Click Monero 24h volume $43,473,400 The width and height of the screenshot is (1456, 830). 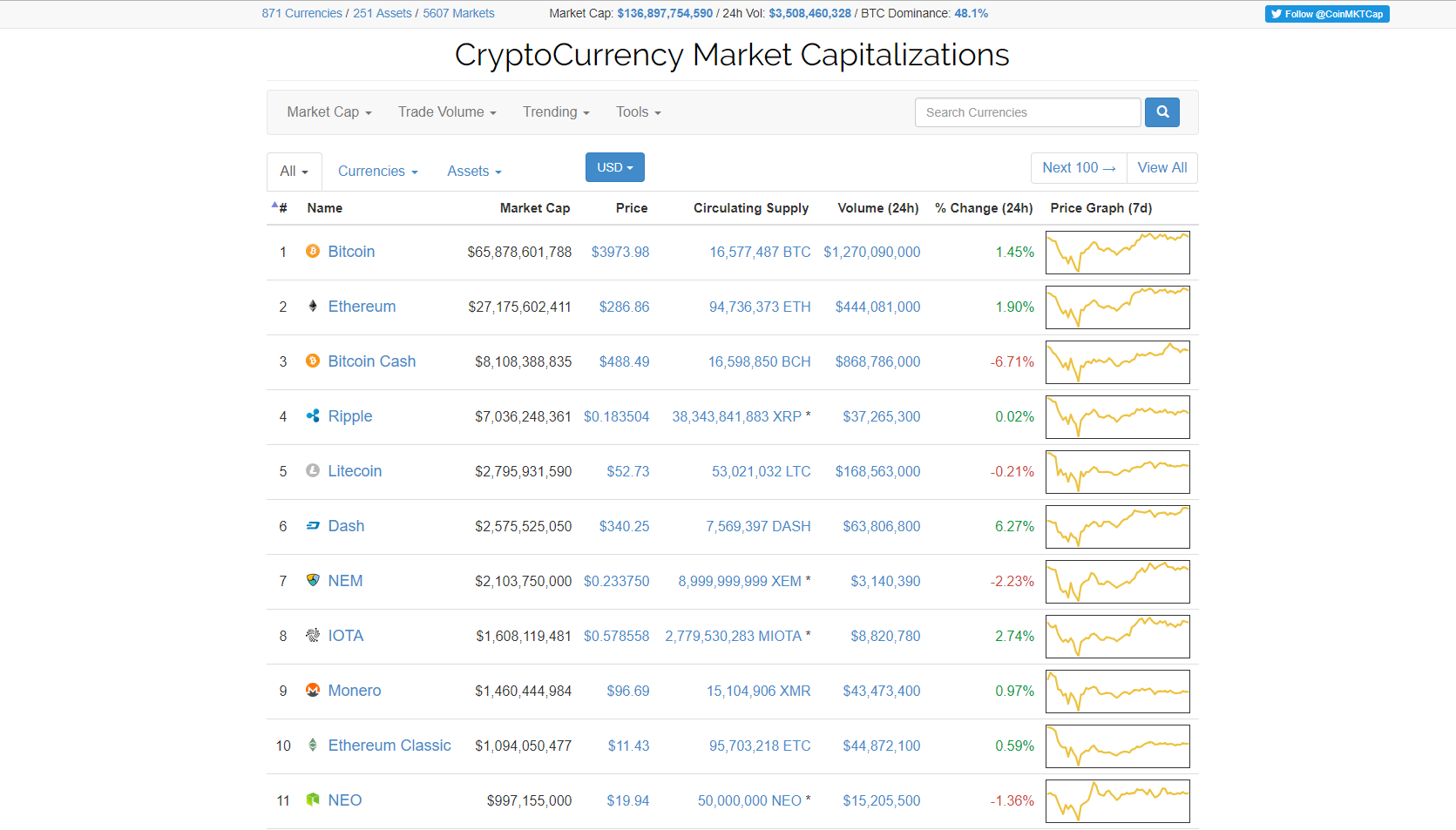pos(882,692)
